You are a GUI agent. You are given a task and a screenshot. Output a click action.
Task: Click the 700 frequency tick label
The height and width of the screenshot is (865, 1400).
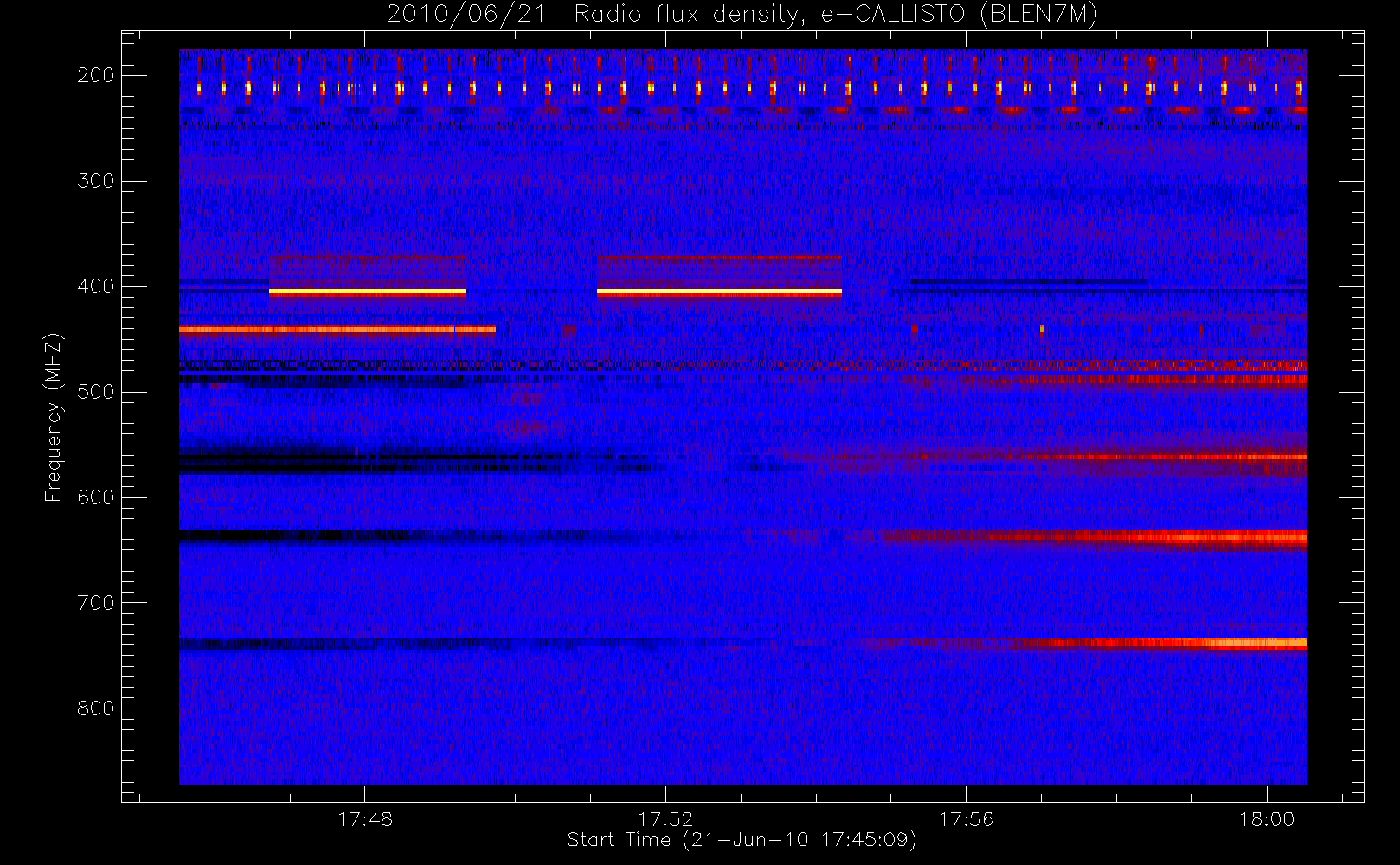pos(95,603)
